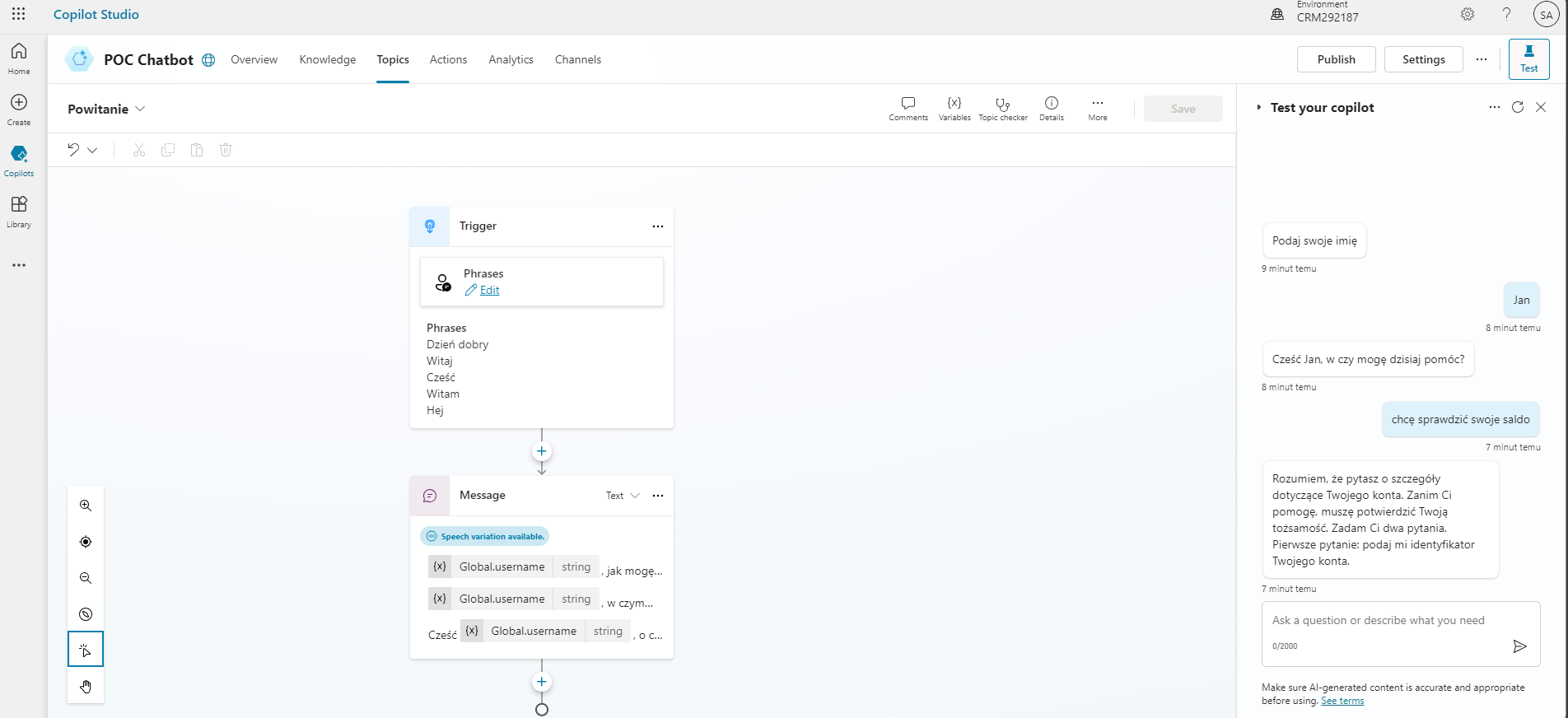1568x718 pixels.
Task: Open Message node options menu
Action: [x=658, y=496]
